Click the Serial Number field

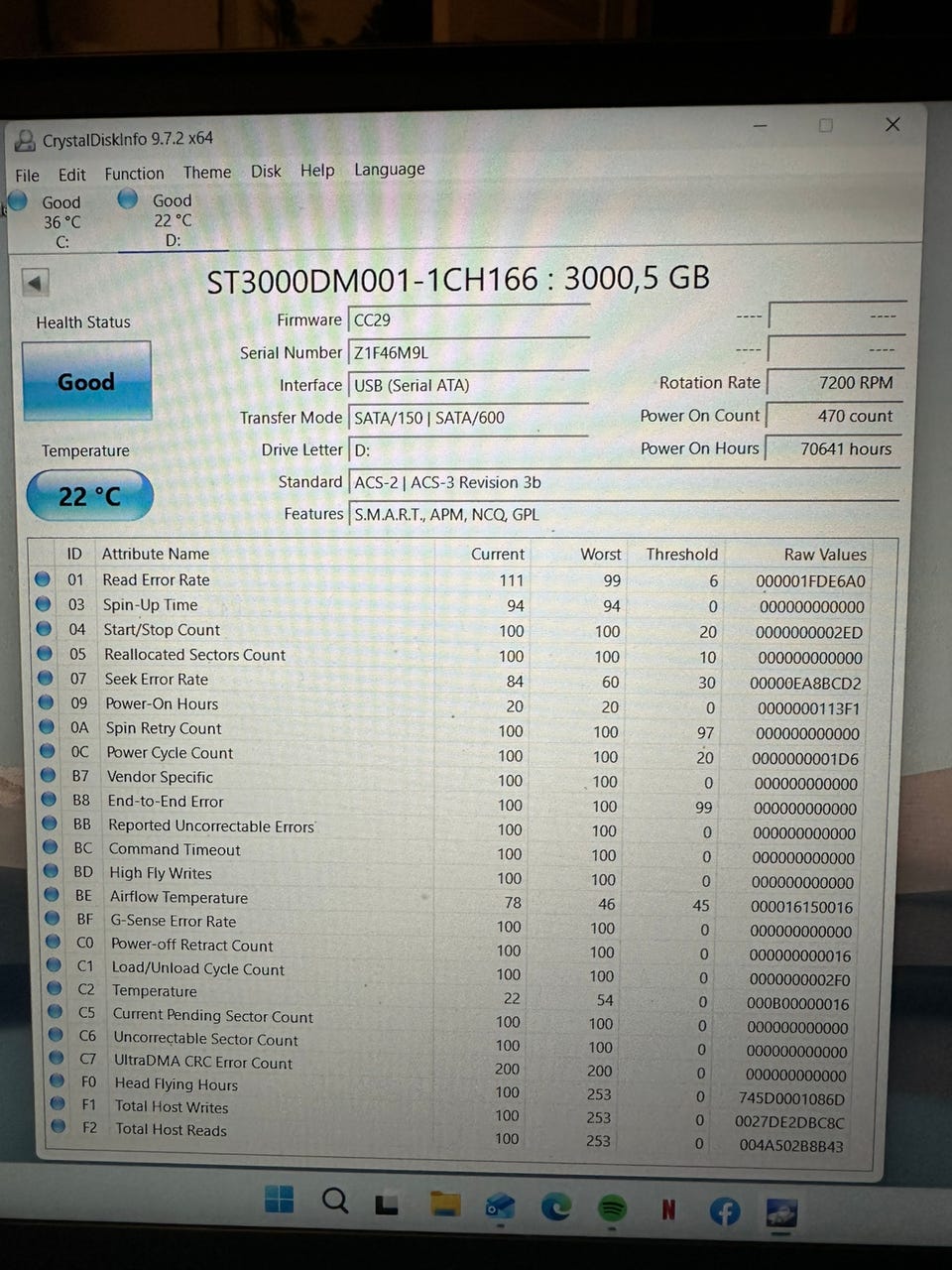pyautogui.click(x=468, y=353)
